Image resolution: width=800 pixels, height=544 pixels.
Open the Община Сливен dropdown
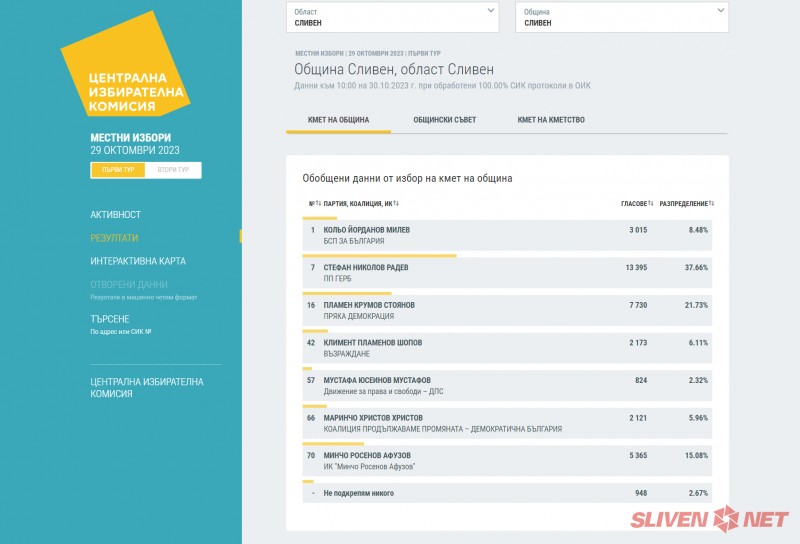(620, 16)
